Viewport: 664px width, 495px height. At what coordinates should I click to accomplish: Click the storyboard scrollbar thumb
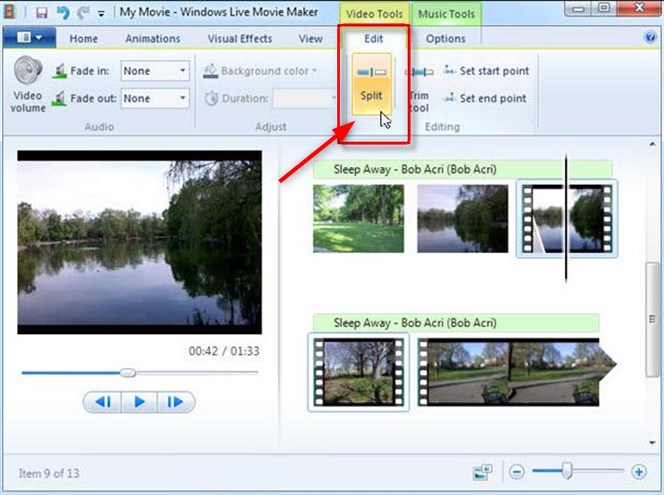coord(652,319)
